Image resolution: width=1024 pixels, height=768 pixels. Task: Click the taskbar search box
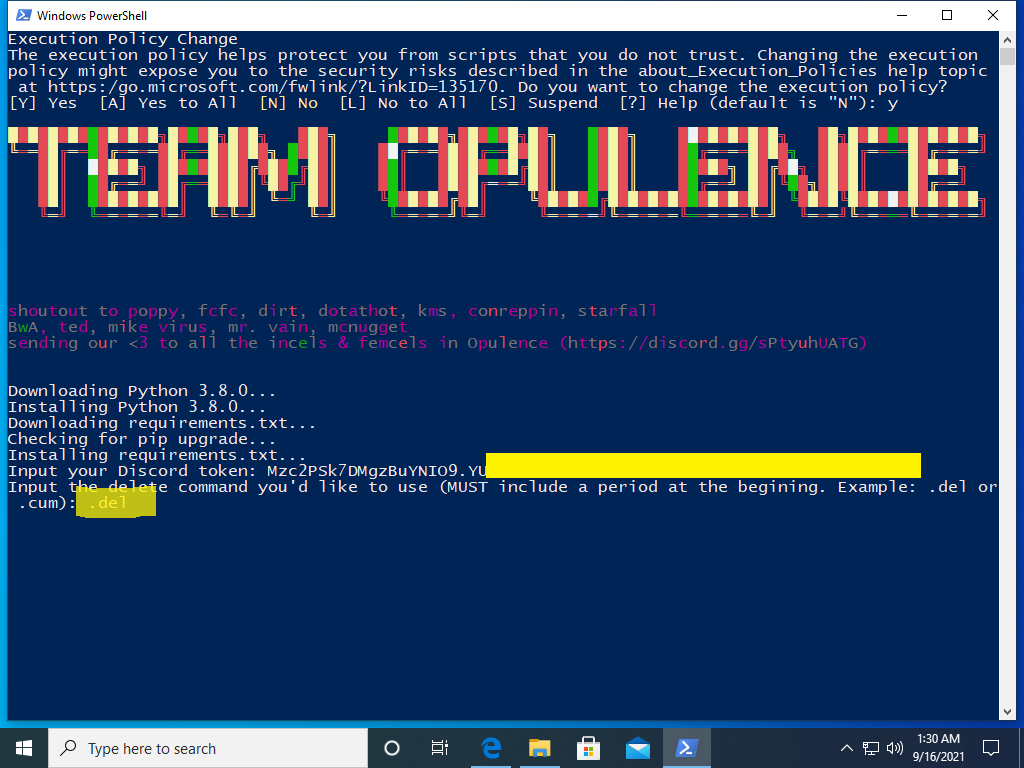[x=208, y=748]
